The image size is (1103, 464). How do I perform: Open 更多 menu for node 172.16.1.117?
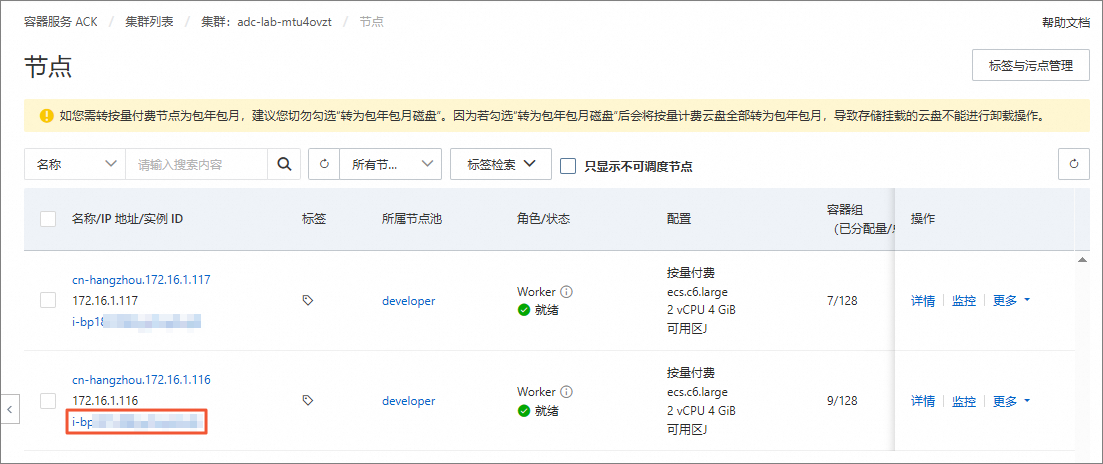1012,301
